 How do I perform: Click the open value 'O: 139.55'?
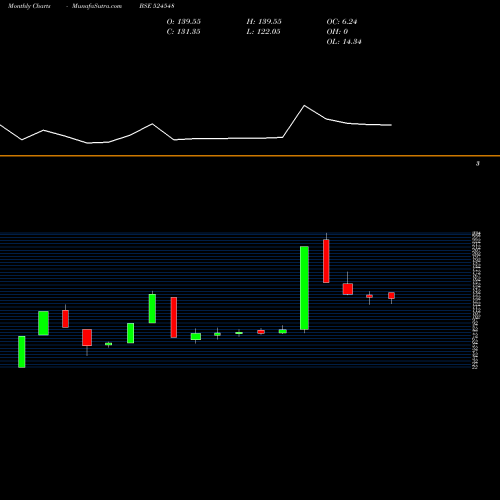point(184,22)
